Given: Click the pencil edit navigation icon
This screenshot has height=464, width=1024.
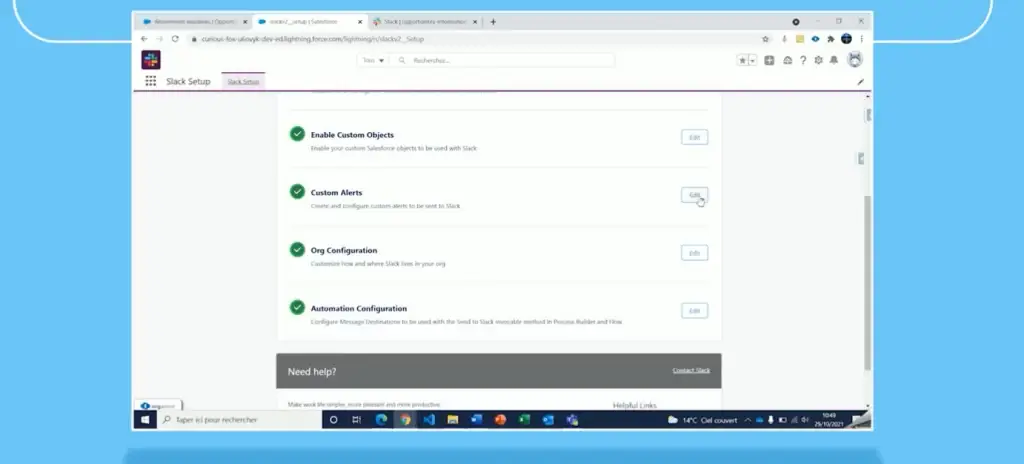Looking at the screenshot, I should [x=860, y=82].
